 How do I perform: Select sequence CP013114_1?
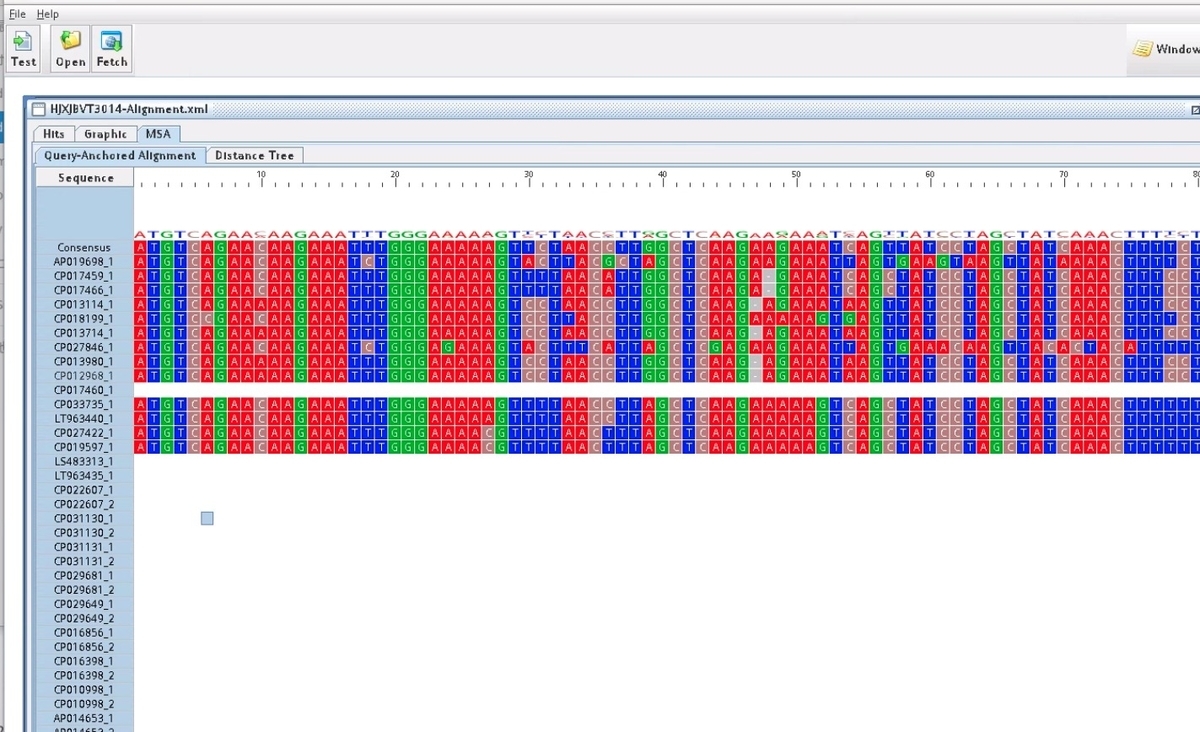pyautogui.click(x=84, y=304)
